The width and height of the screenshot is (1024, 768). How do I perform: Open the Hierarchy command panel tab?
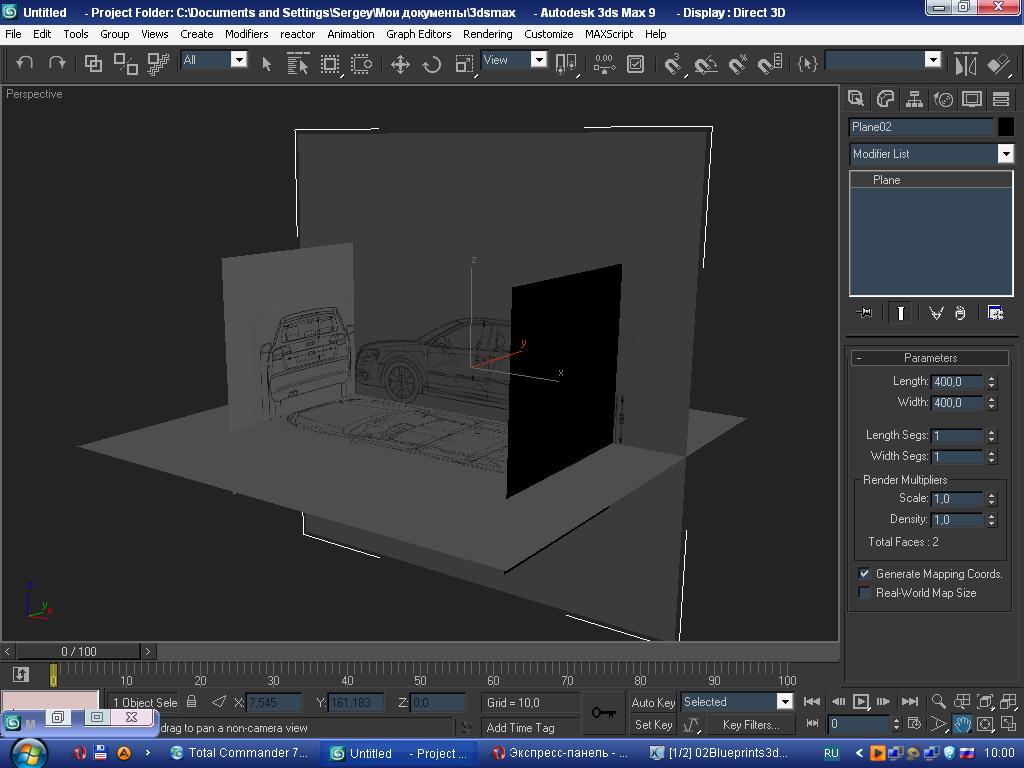click(914, 99)
